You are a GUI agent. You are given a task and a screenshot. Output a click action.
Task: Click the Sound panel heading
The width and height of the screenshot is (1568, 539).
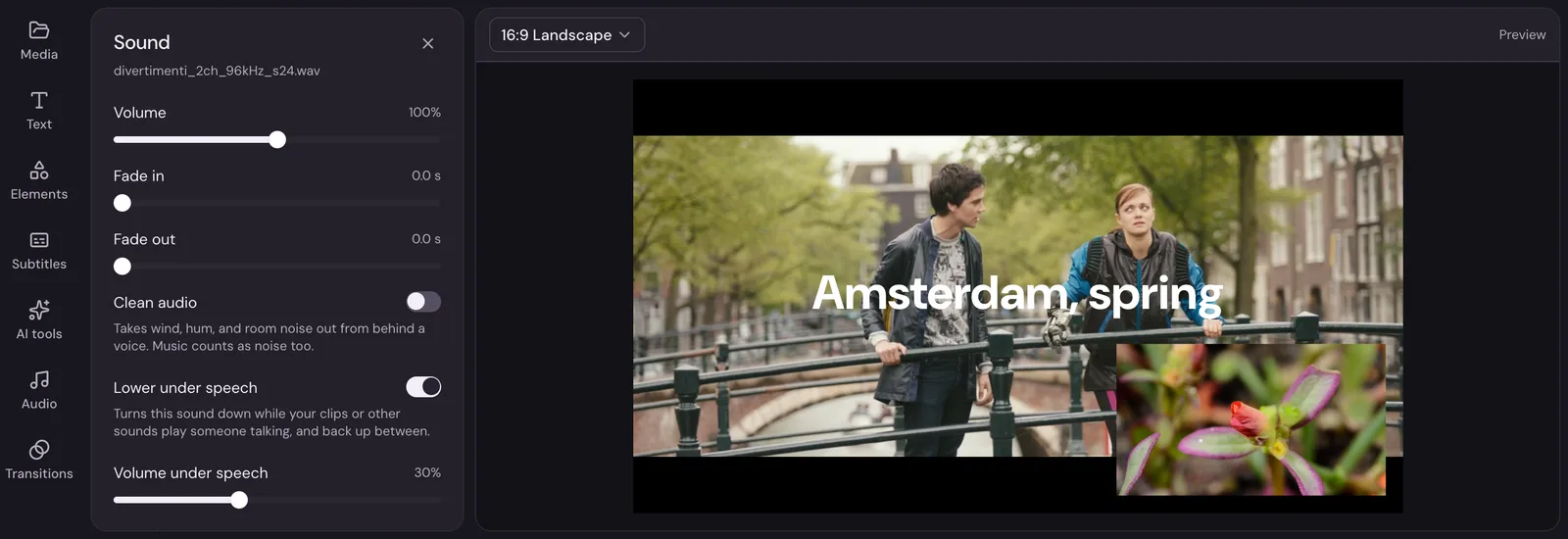(142, 43)
